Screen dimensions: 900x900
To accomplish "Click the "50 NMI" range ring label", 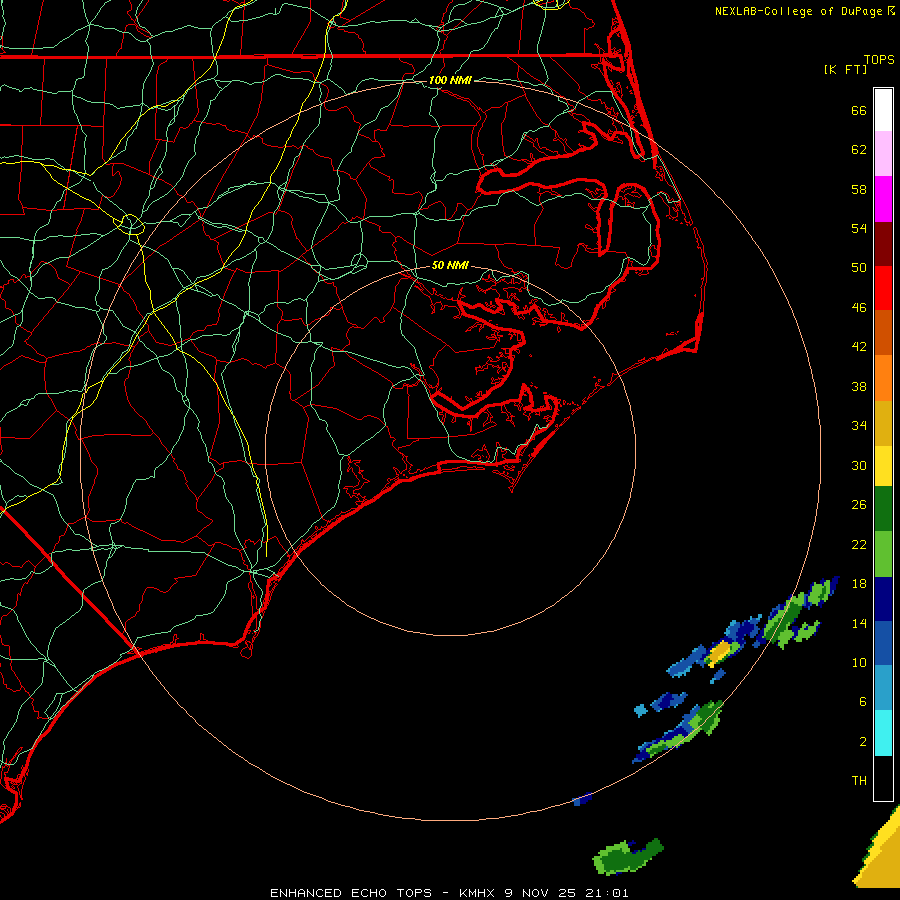I will [x=450, y=265].
